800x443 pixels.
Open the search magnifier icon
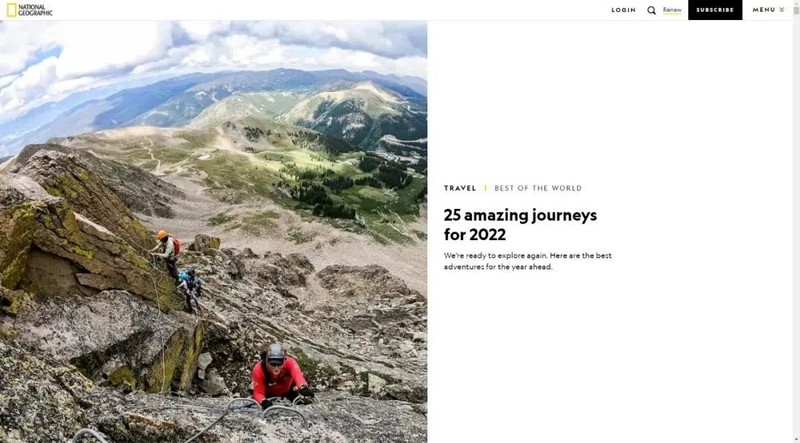pos(652,10)
